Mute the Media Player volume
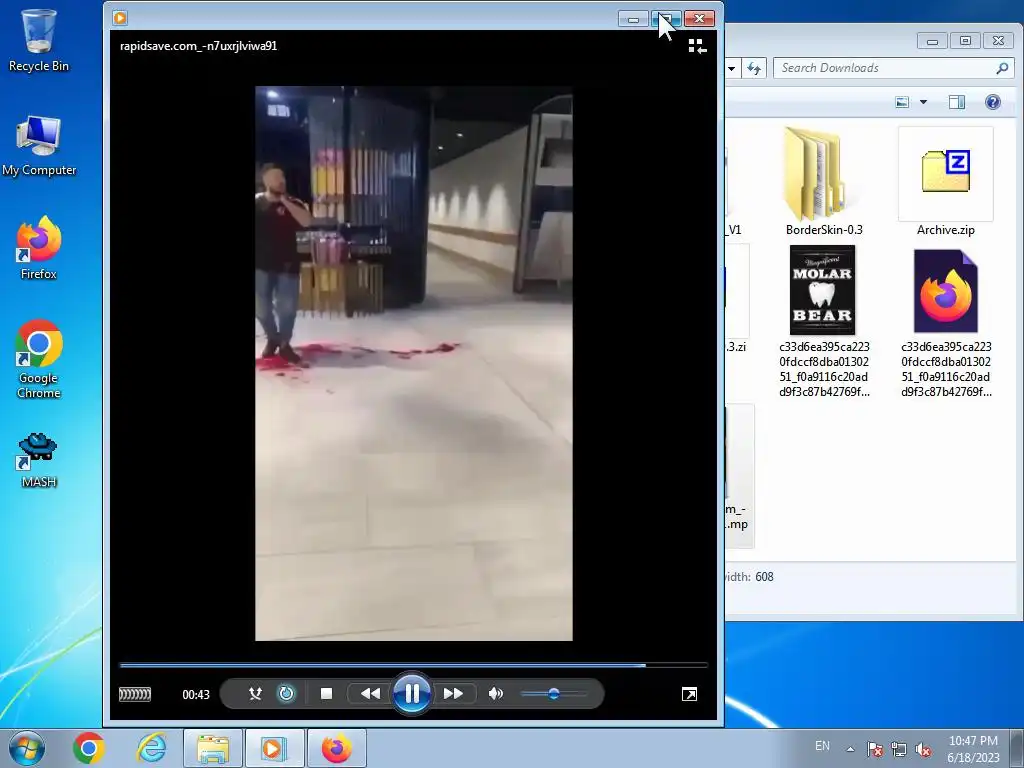 click(496, 694)
